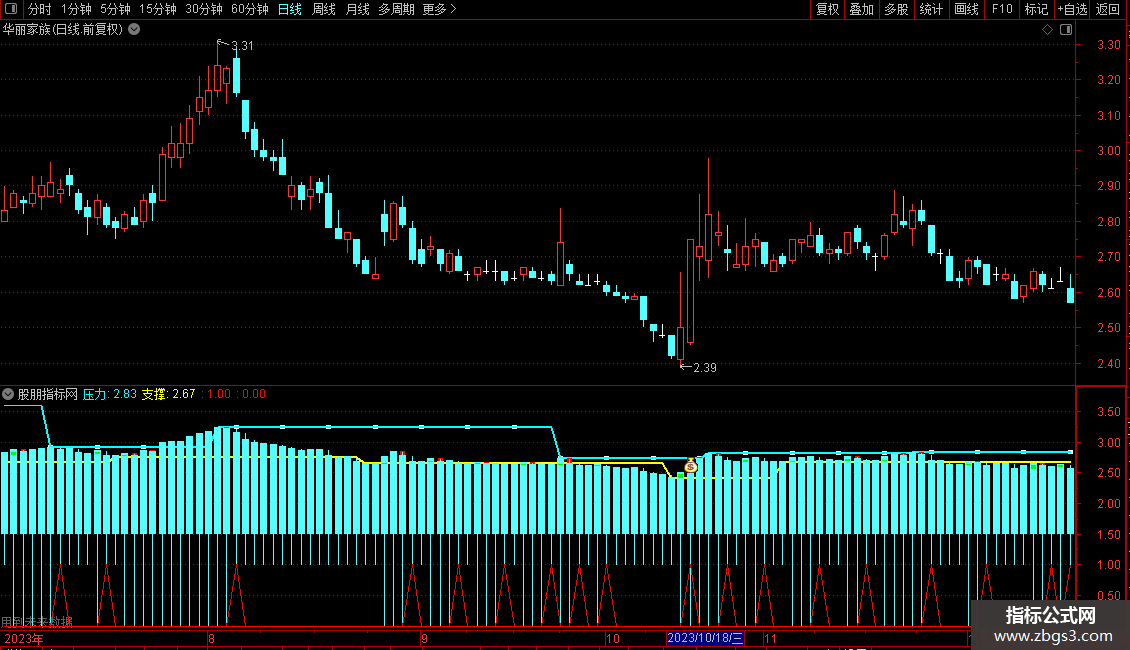
Task: Click the money bag signal icon
Action: [x=690, y=466]
